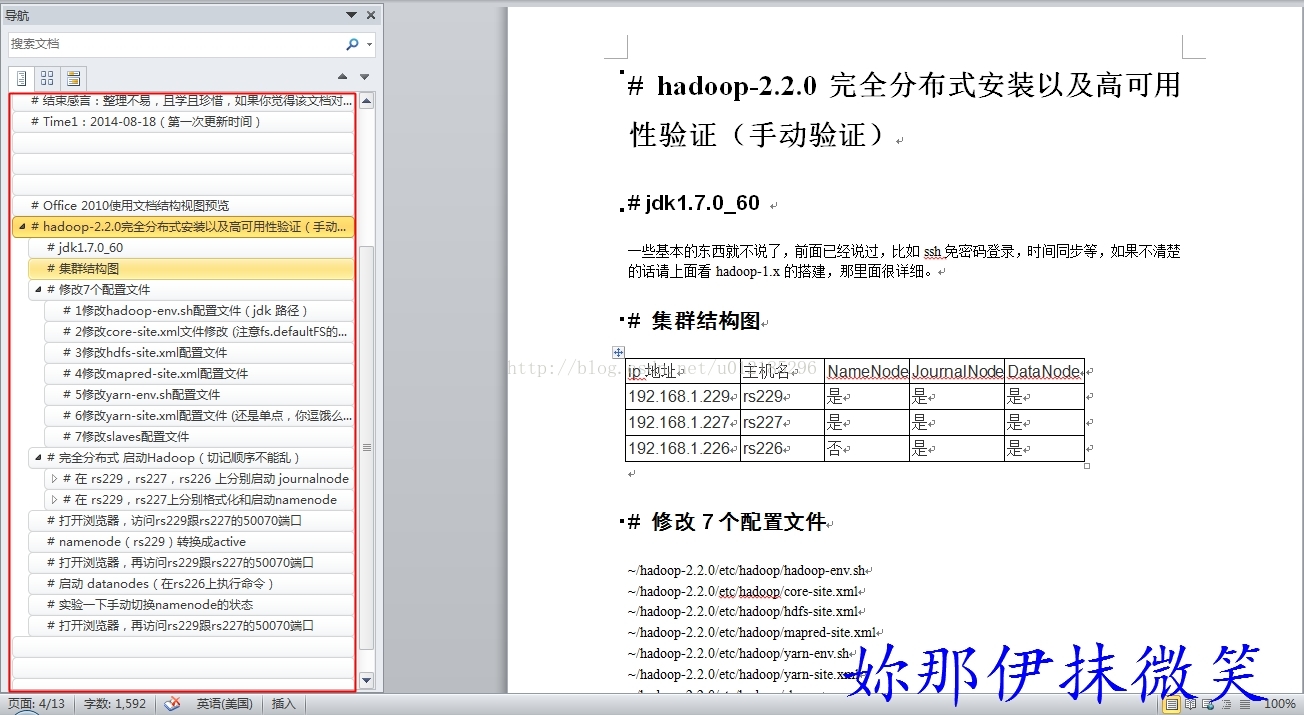Select # 结束感言 heading at top of list
This screenshot has height=715, width=1304.
coord(183,101)
